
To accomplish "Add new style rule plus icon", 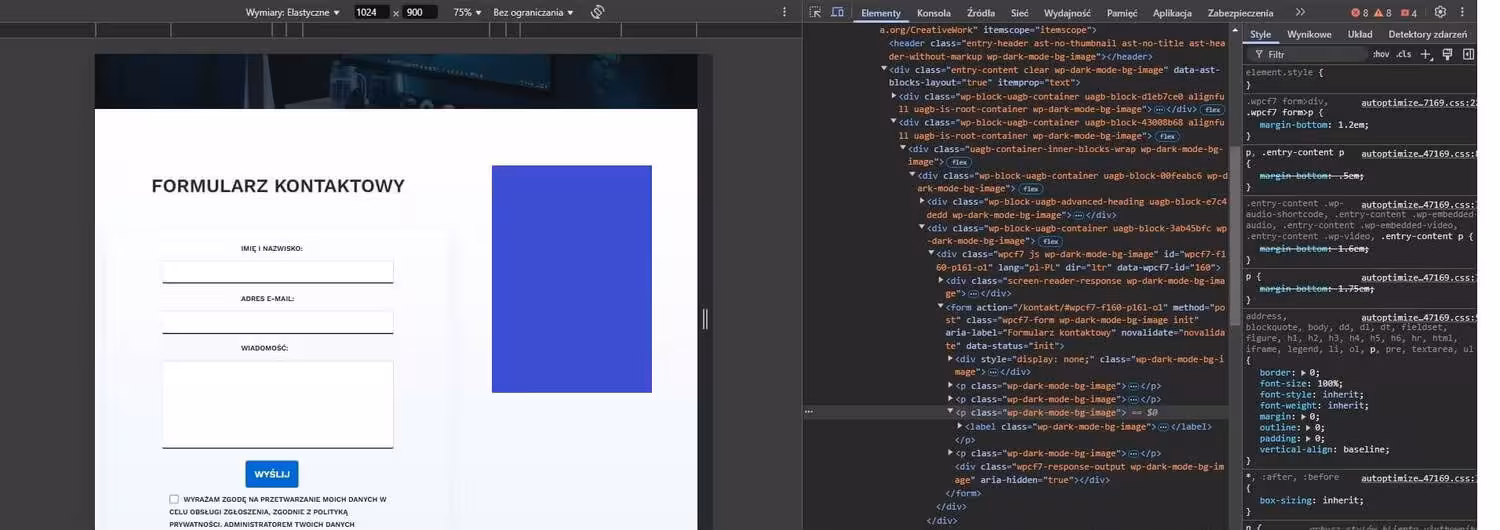I will pyautogui.click(x=1426, y=54).
